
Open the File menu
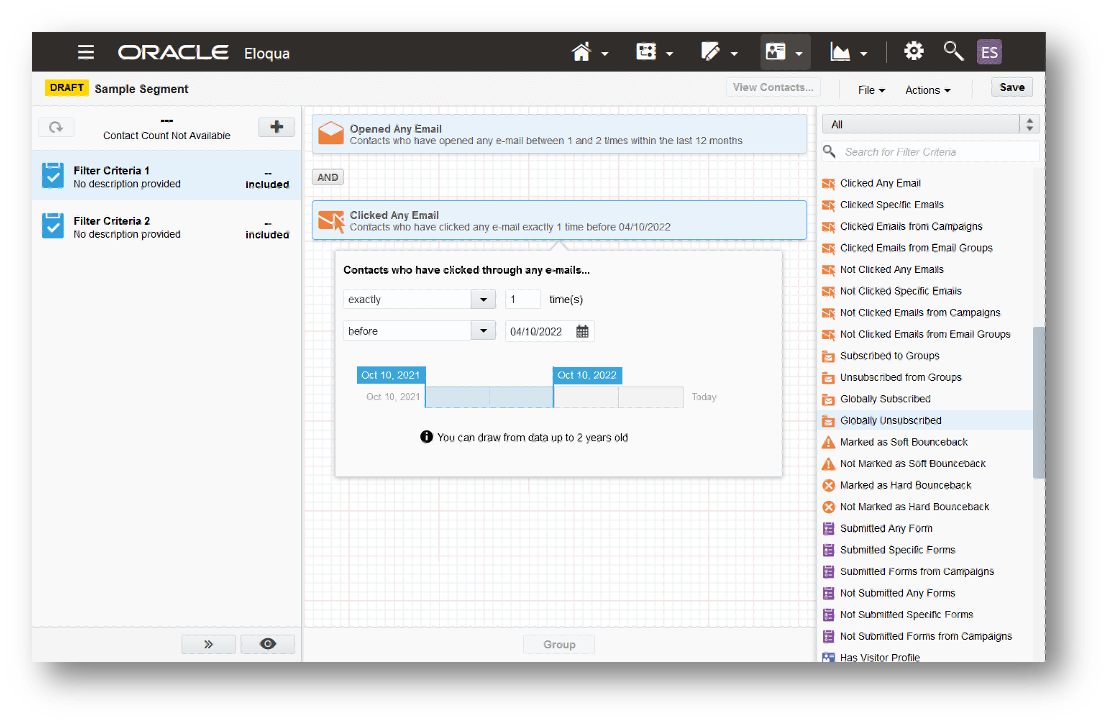click(x=869, y=89)
